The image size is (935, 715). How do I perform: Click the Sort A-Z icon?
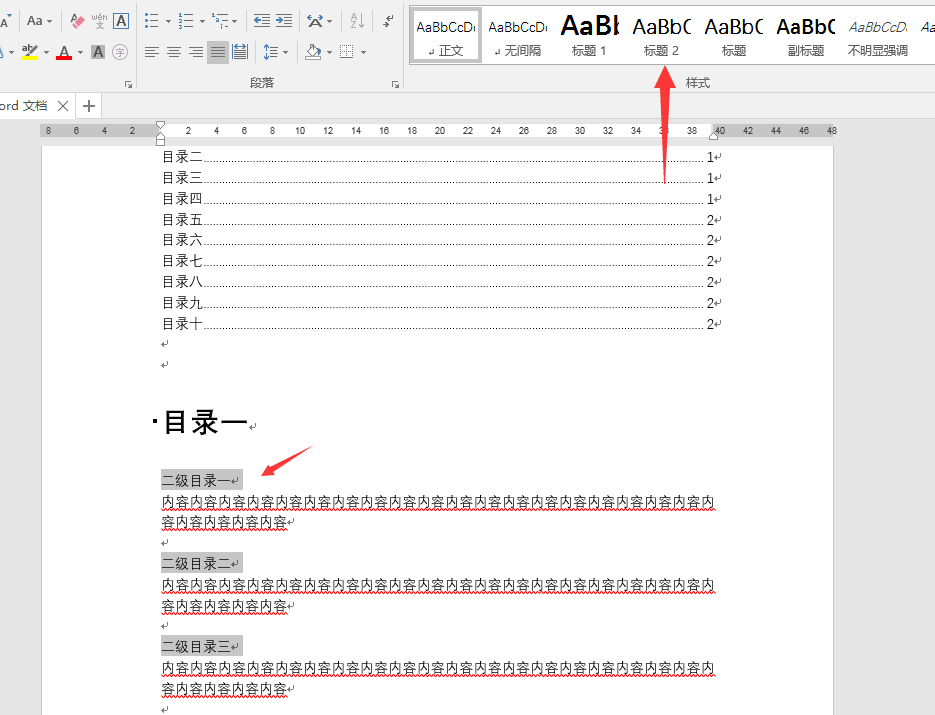click(357, 21)
